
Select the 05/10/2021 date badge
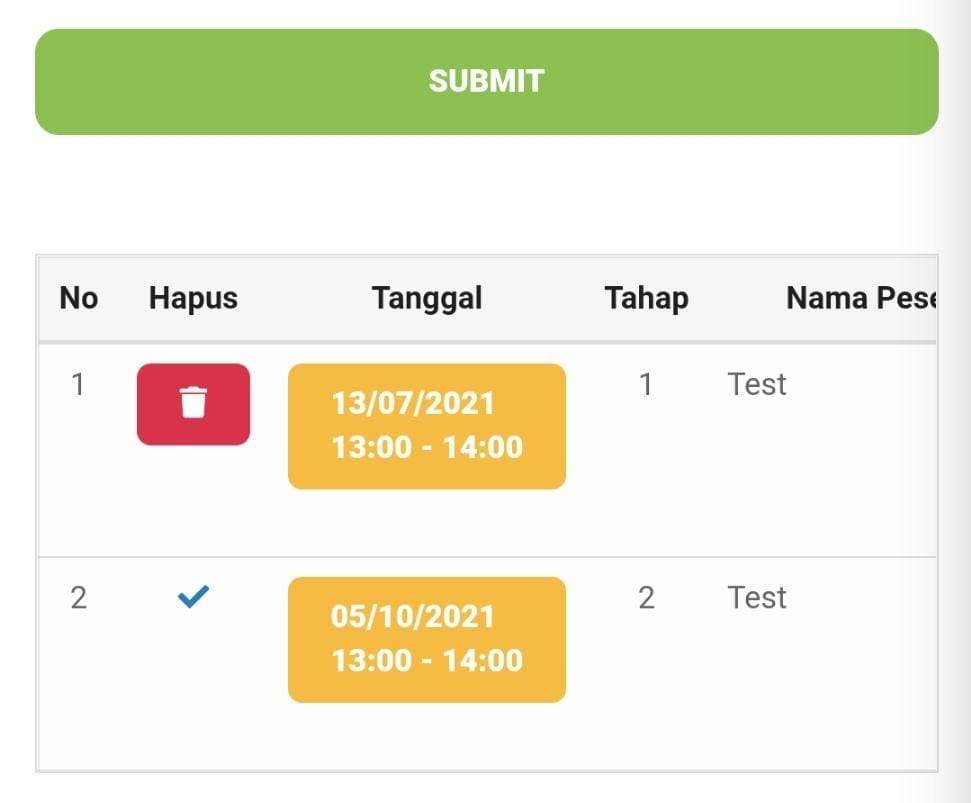pos(427,640)
